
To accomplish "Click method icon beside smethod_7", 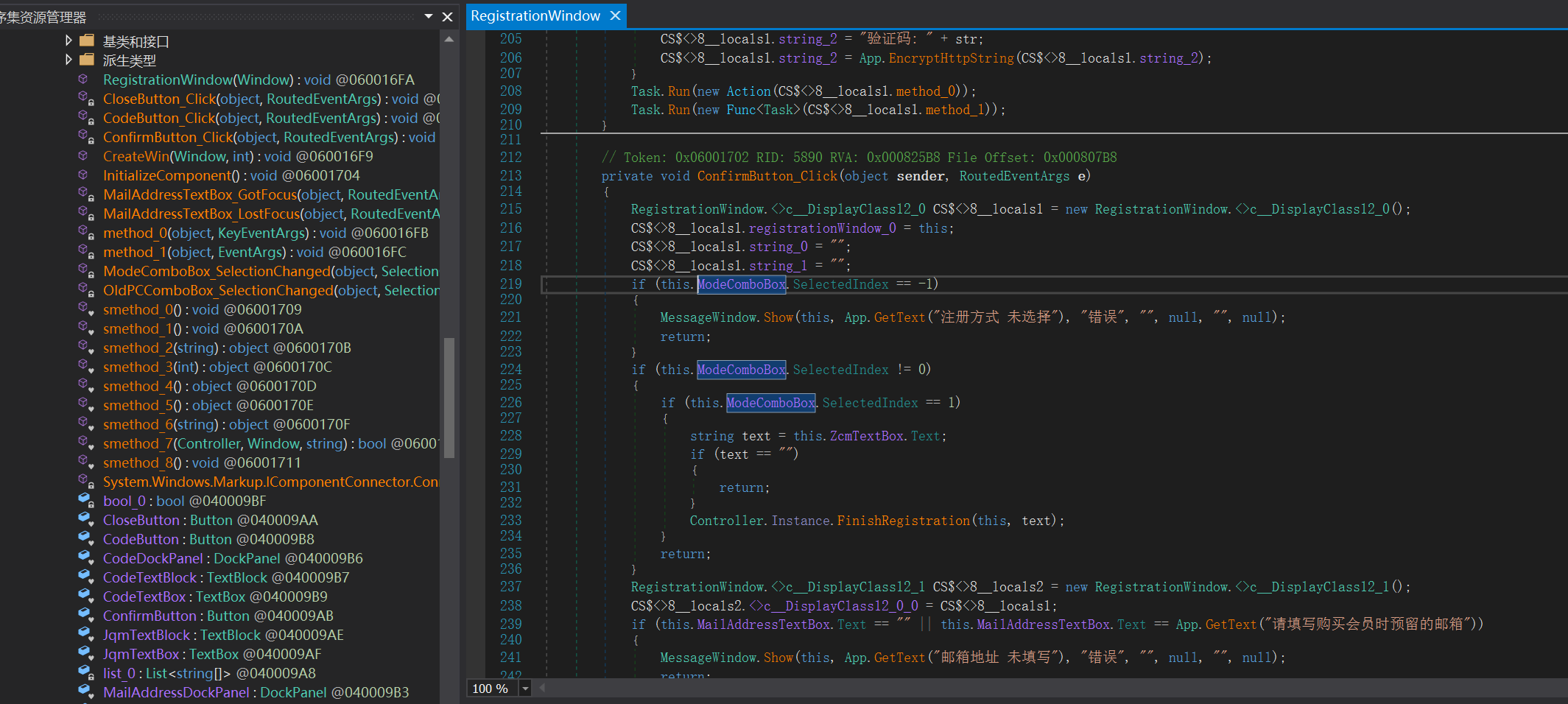I will (x=86, y=443).
